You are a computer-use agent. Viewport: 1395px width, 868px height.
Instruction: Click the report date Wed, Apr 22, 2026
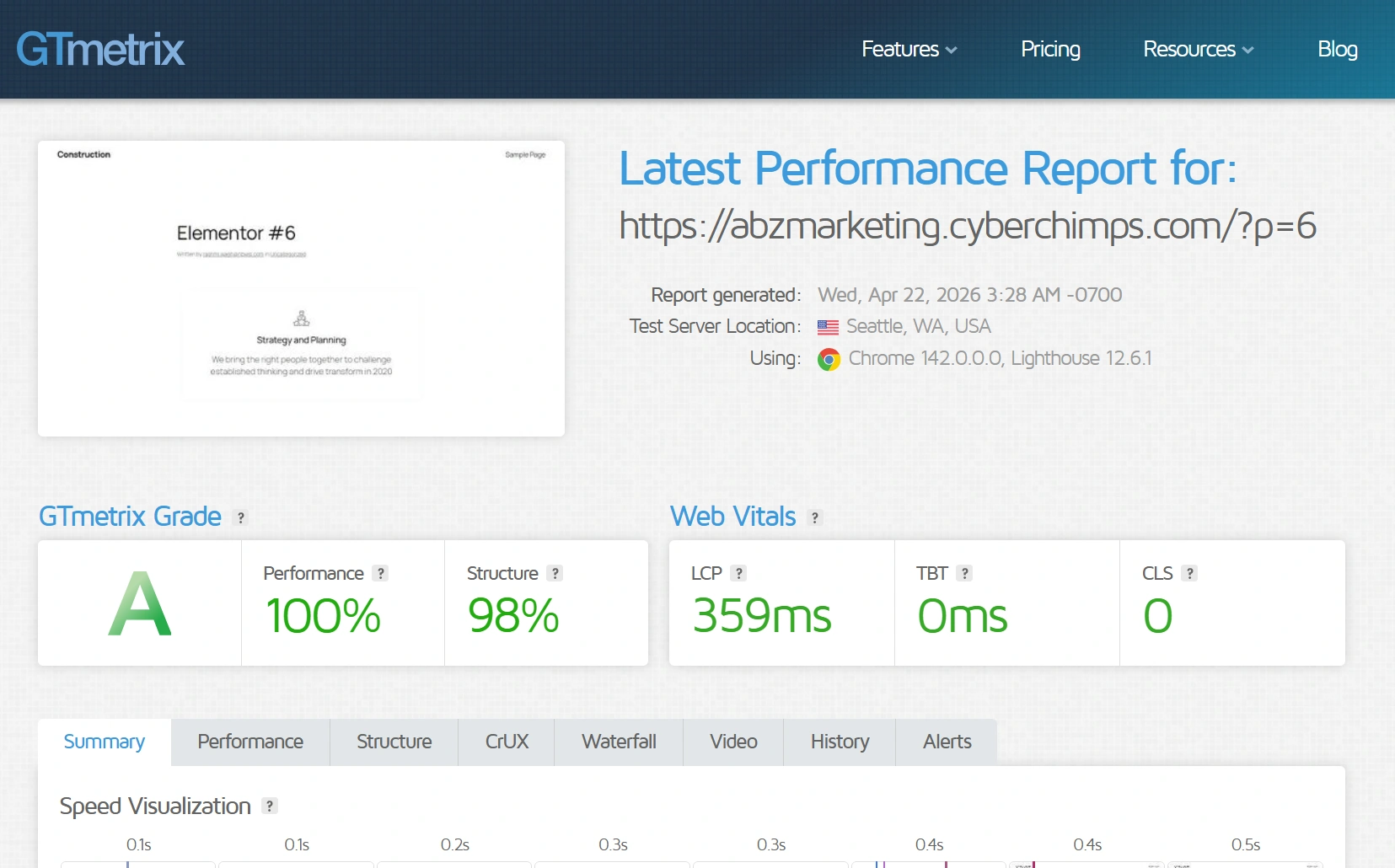[x=970, y=295]
